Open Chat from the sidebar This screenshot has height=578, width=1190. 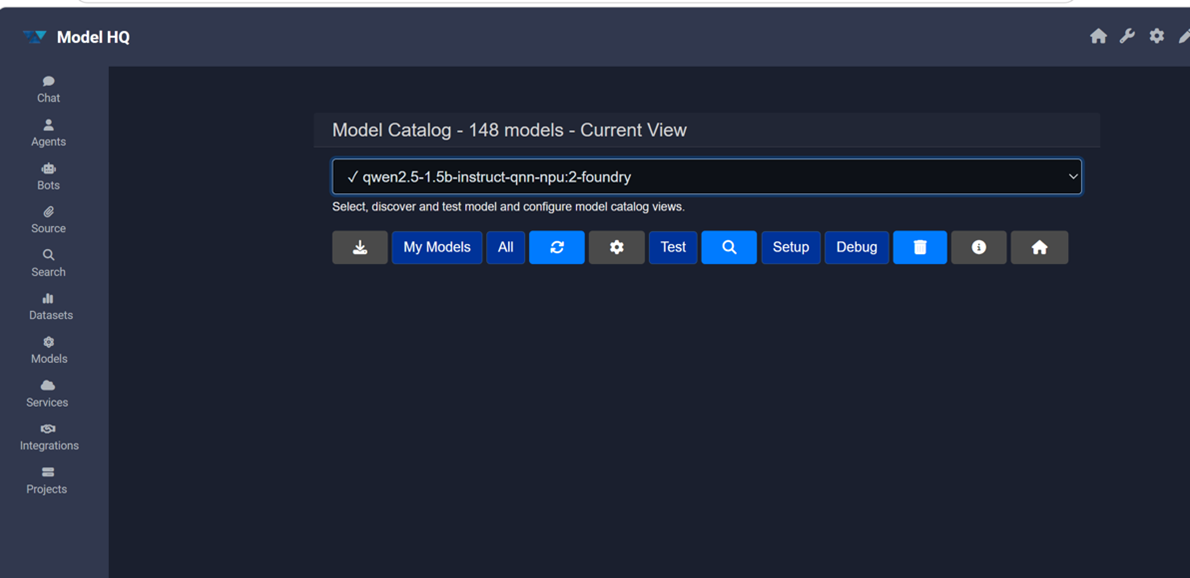pos(48,89)
